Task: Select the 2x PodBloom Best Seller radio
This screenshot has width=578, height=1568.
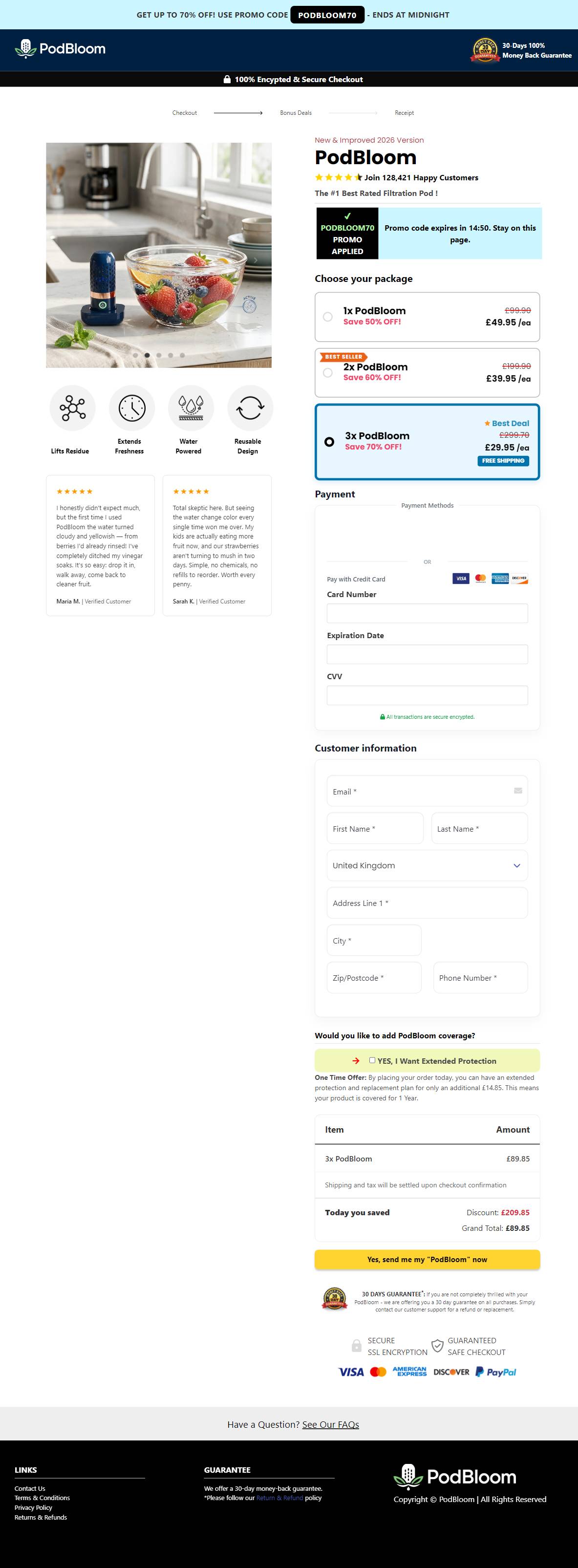Action: click(328, 372)
